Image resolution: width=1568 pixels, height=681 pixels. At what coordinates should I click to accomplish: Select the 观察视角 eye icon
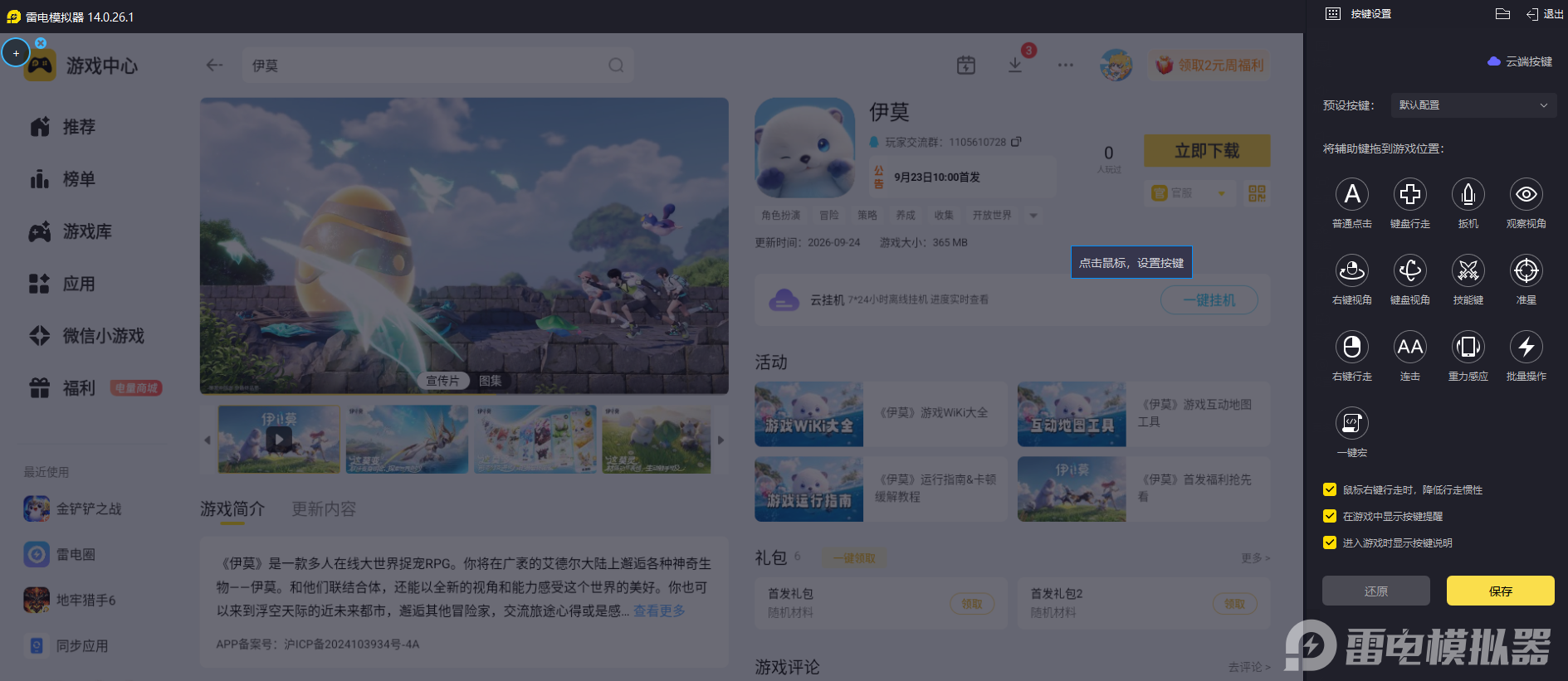(x=1526, y=194)
